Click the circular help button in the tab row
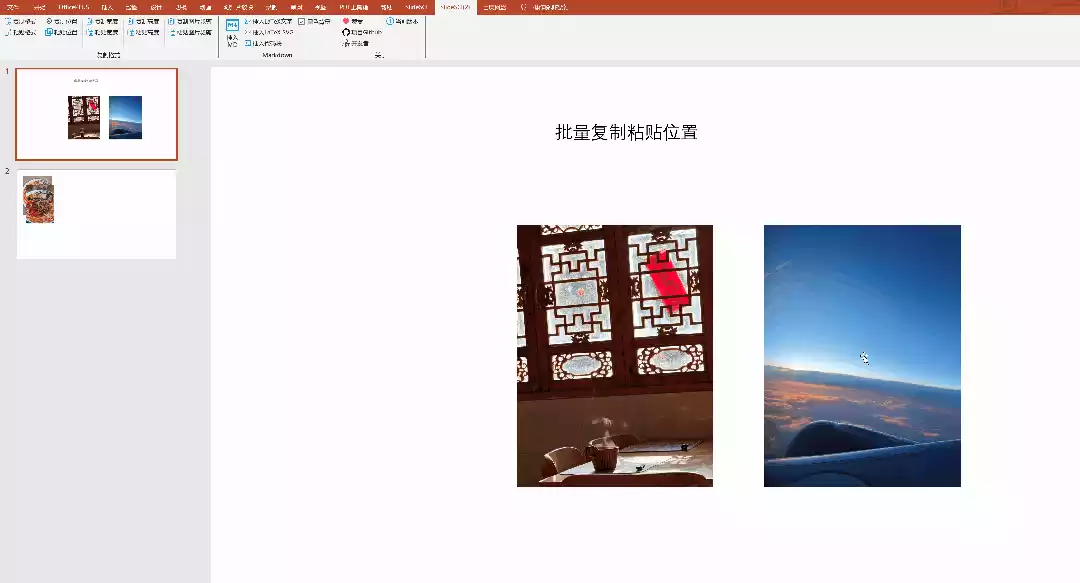 coord(523,7)
